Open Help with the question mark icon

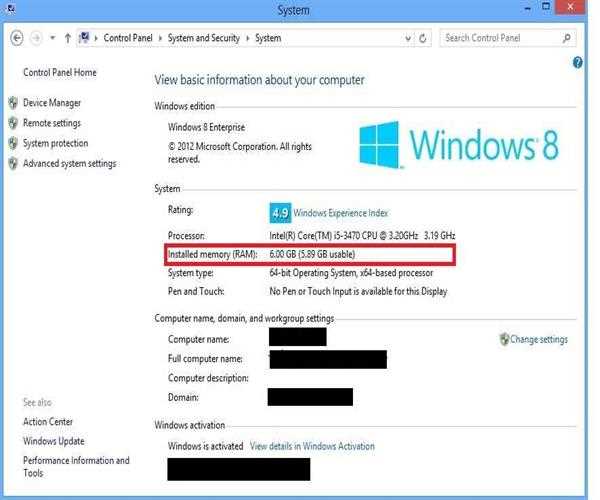[578, 62]
